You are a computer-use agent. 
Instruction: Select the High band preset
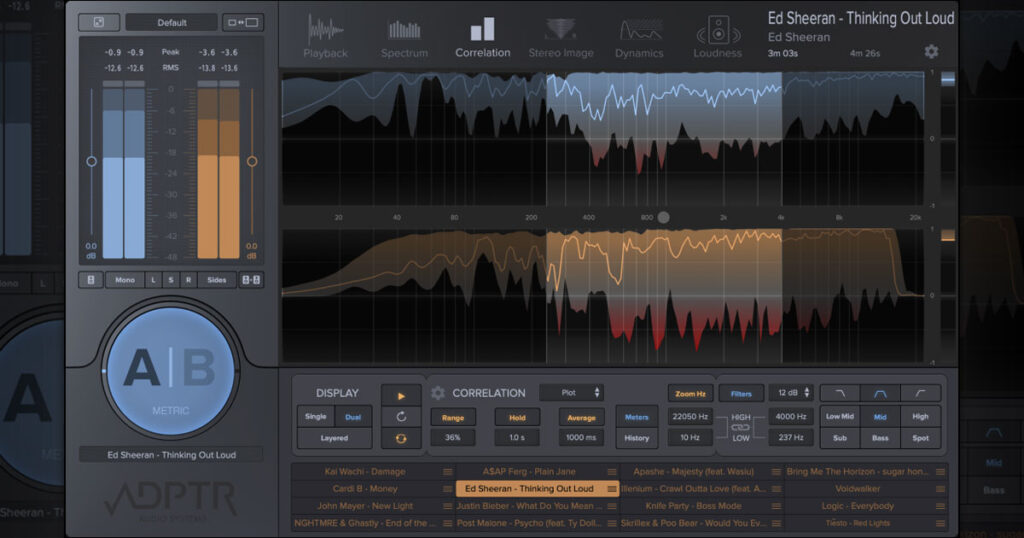click(x=920, y=417)
